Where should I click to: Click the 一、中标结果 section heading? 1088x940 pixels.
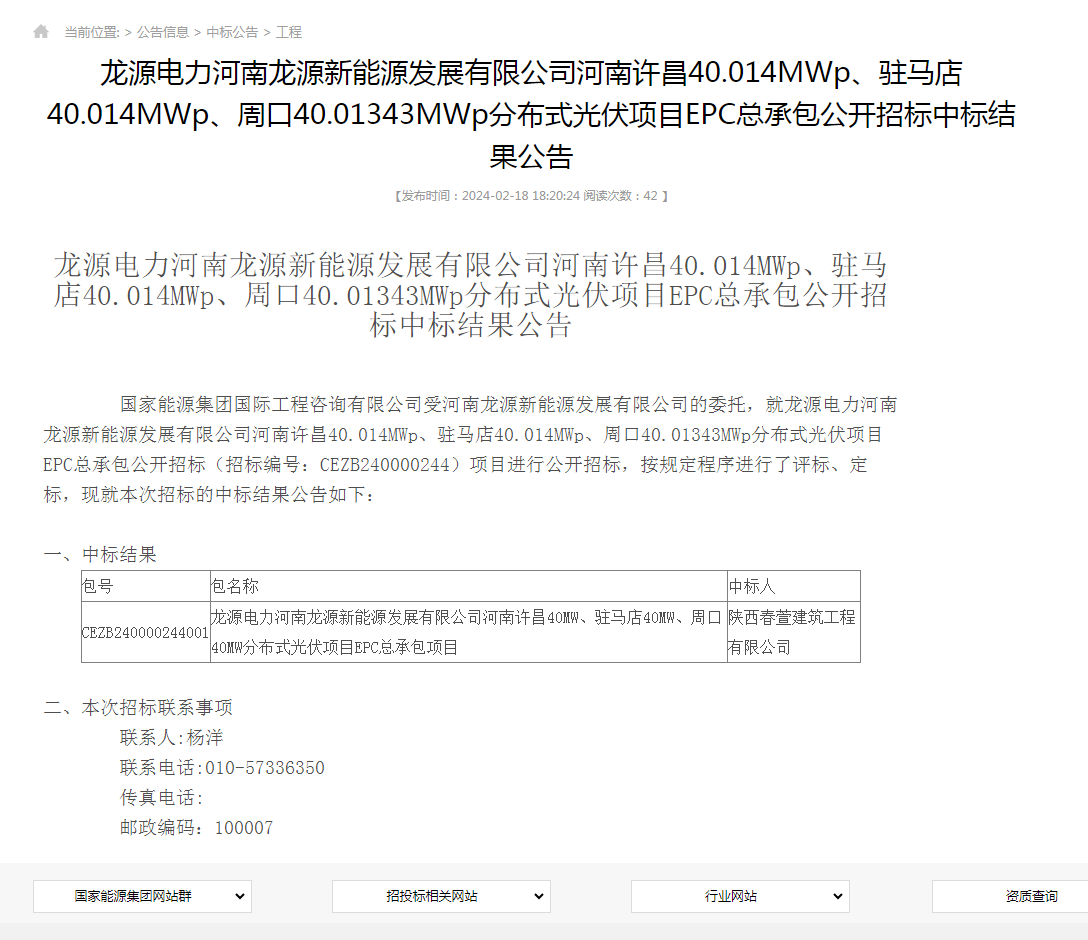click(x=100, y=554)
